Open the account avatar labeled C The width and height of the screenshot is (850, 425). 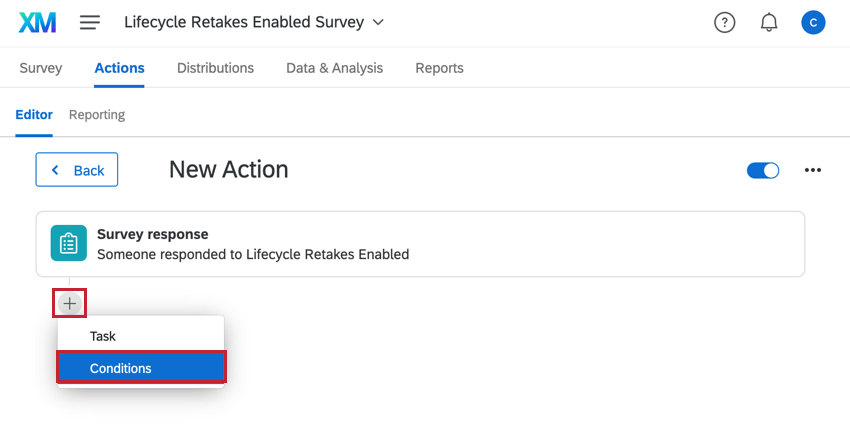[x=813, y=23]
